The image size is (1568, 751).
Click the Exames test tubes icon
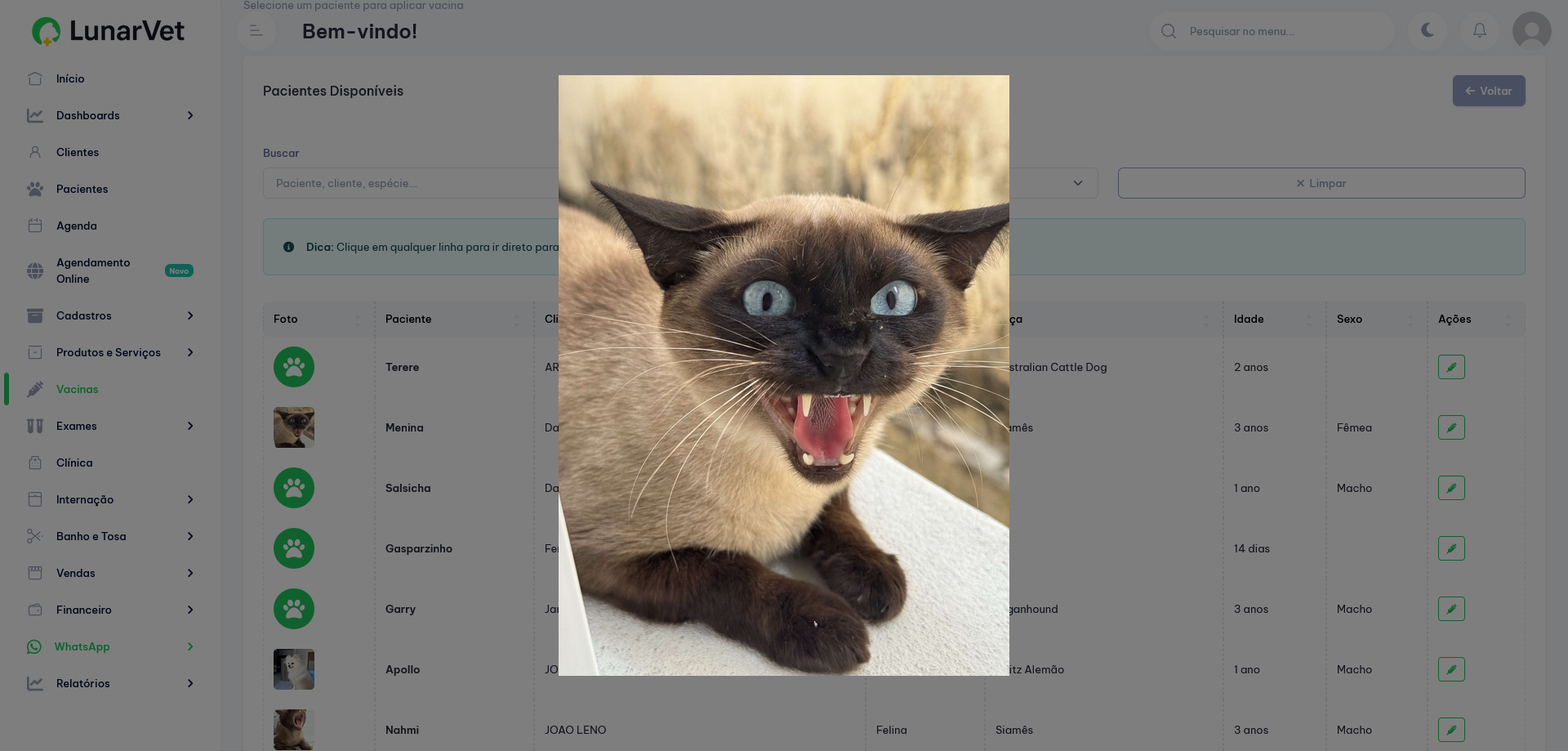point(35,426)
